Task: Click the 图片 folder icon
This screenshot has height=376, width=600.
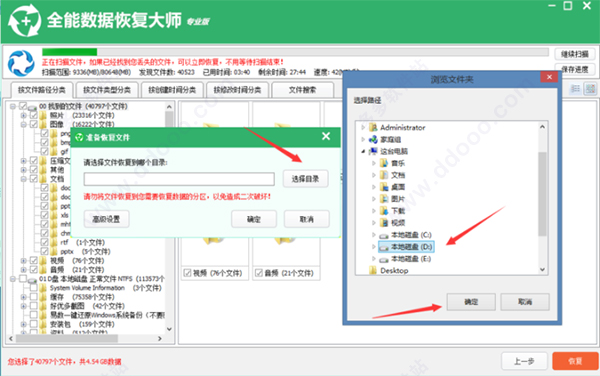Action: [384, 199]
